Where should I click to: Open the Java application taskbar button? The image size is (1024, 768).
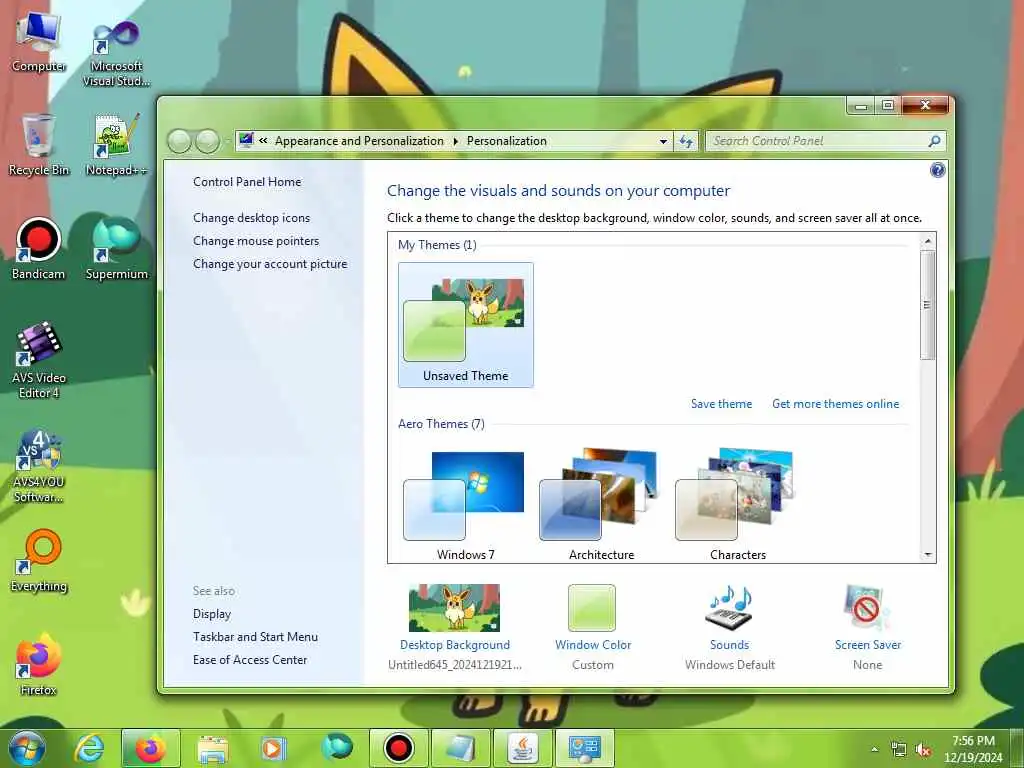pyautogui.click(x=522, y=748)
